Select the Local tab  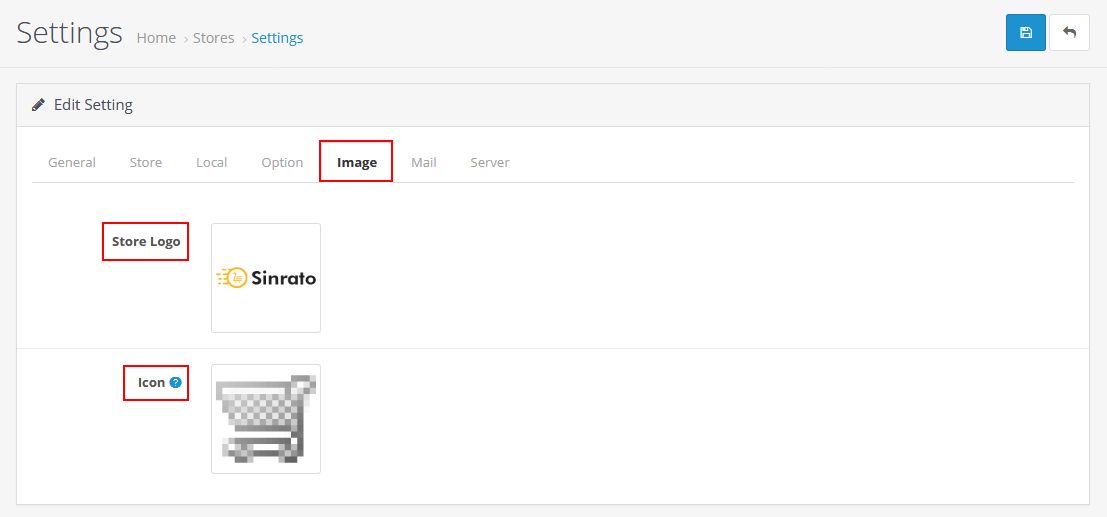[211, 162]
